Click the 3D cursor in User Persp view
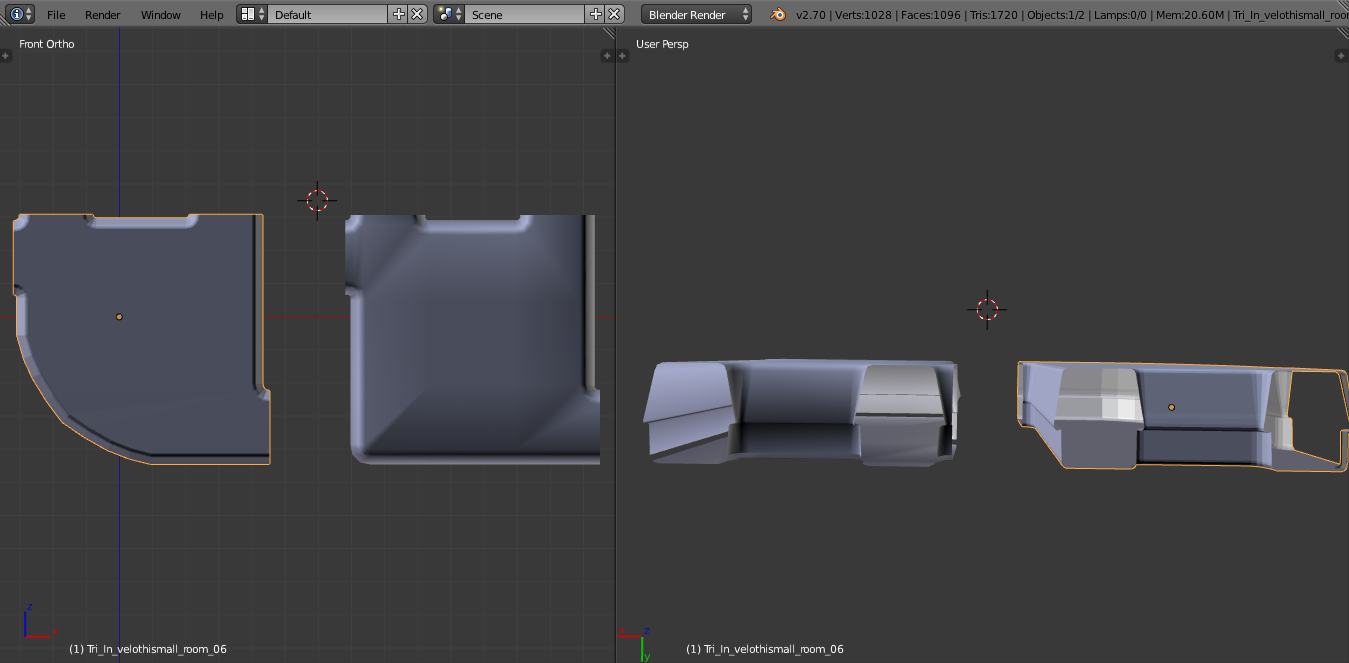Screen dimensions: 1349x663 pos(987,308)
